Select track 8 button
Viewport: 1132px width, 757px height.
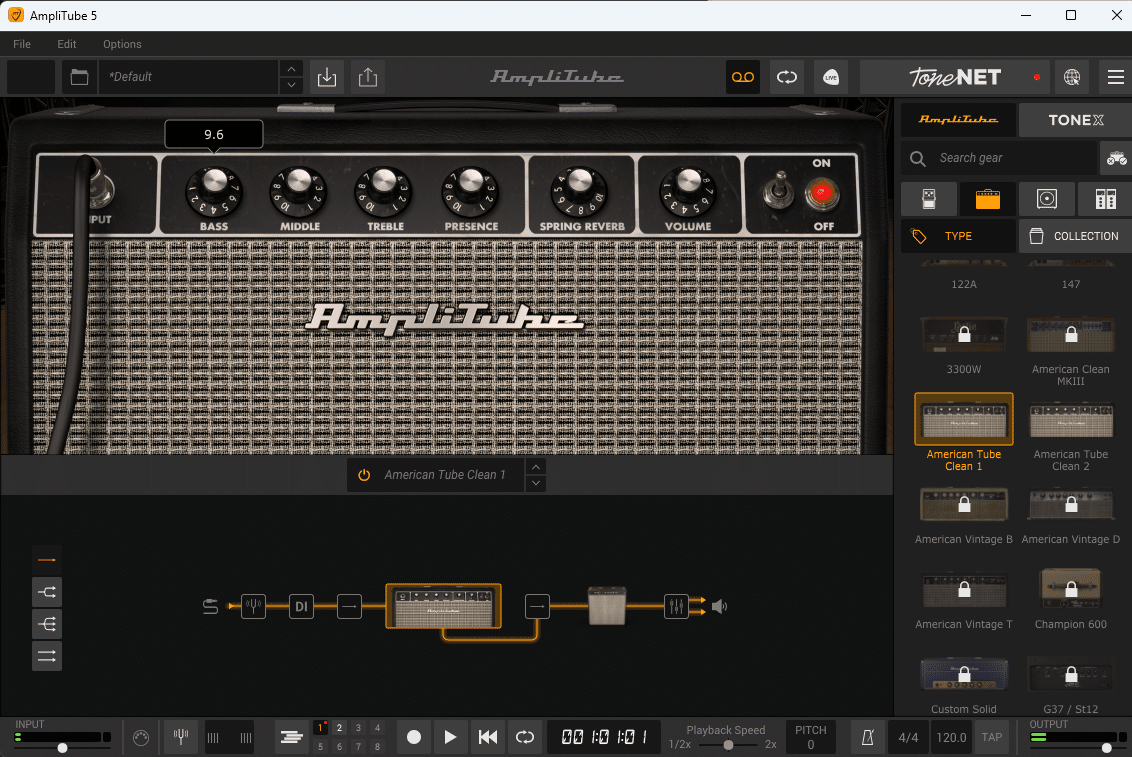coord(377,747)
